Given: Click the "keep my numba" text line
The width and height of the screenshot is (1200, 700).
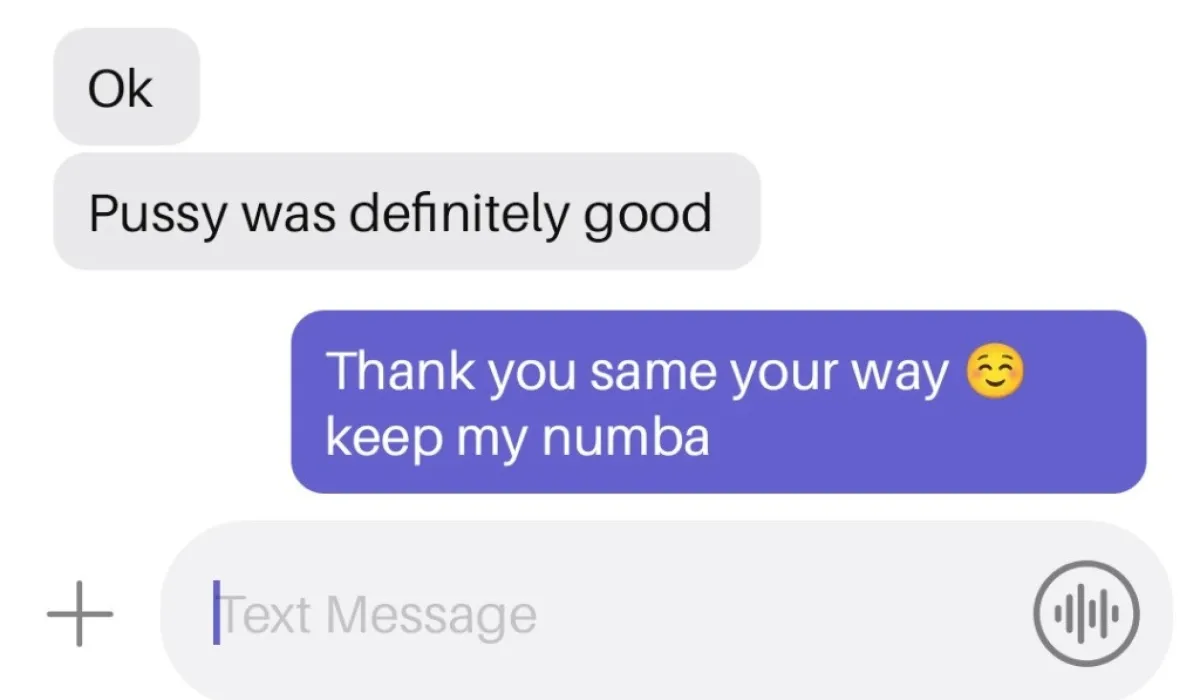Looking at the screenshot, I should tap(517, 439).
